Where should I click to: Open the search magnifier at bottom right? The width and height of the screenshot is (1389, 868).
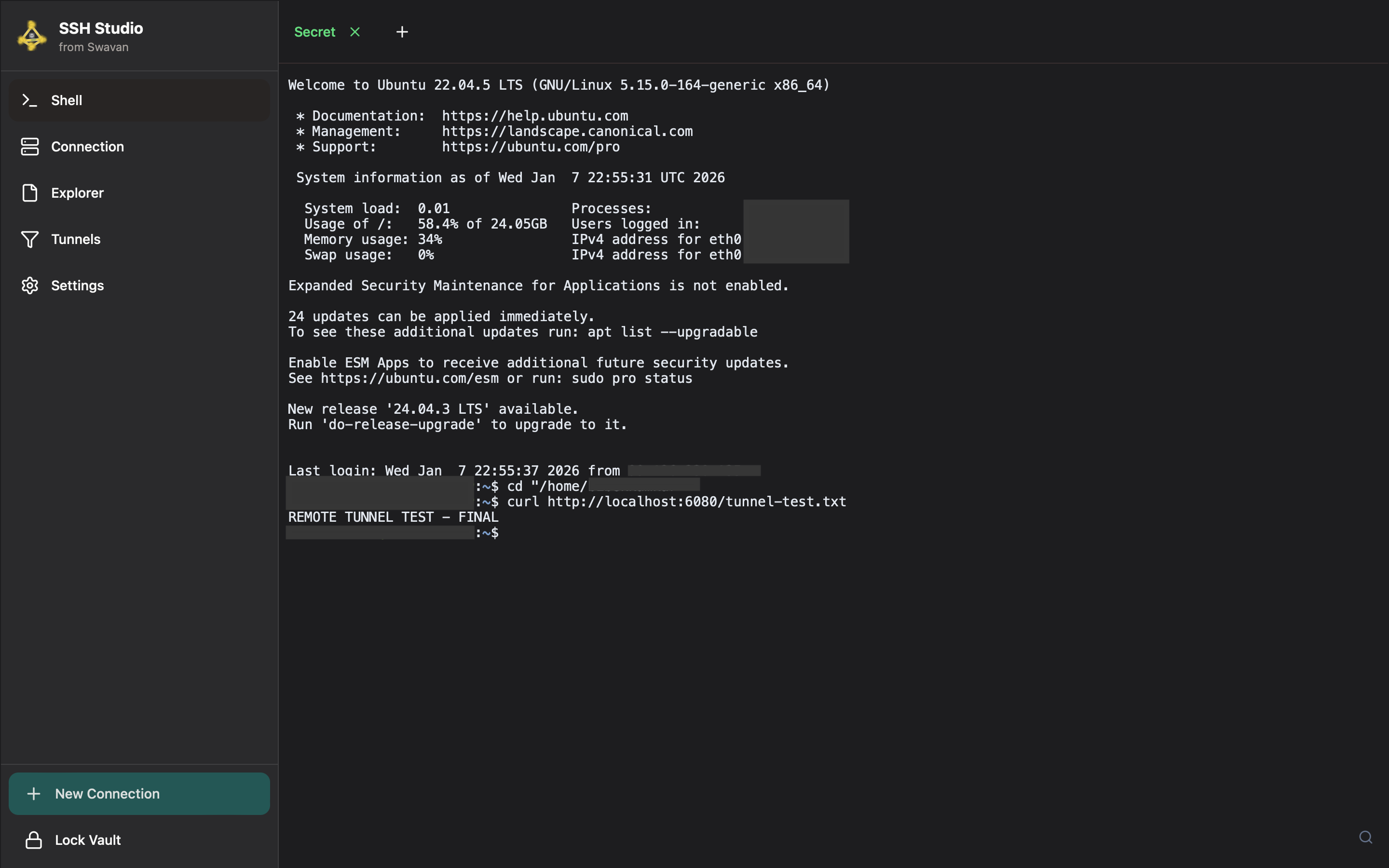(x=1365, y=837)
